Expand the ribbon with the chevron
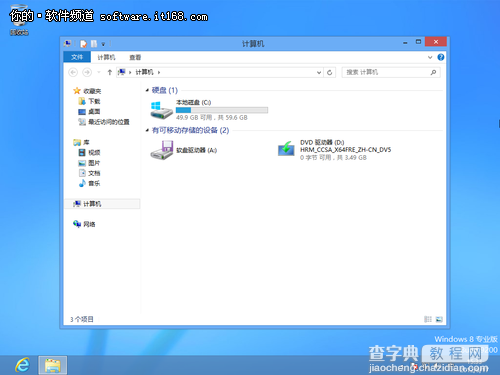This screenshot has width=500, height=375. 430,57
